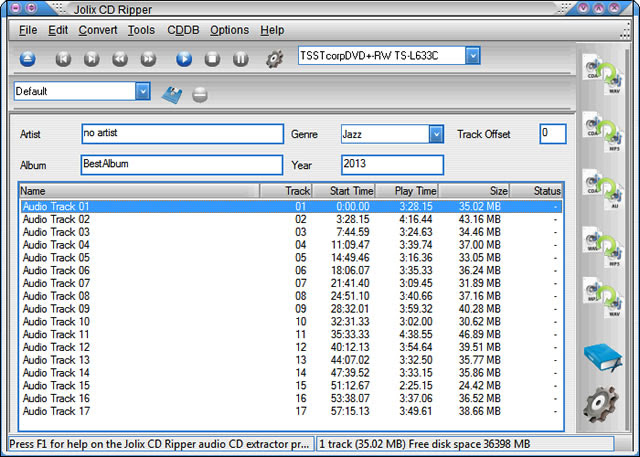Sort by the Play Time column header

(407, 191)
